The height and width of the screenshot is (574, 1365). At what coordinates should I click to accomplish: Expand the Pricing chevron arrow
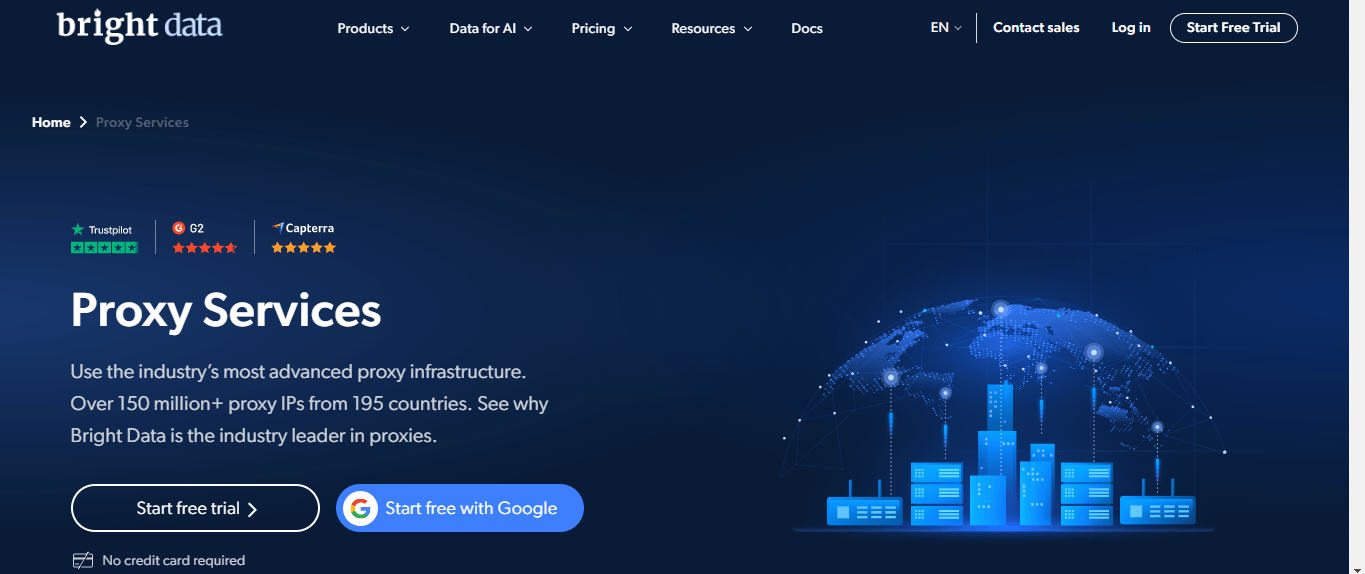(628, 29)
